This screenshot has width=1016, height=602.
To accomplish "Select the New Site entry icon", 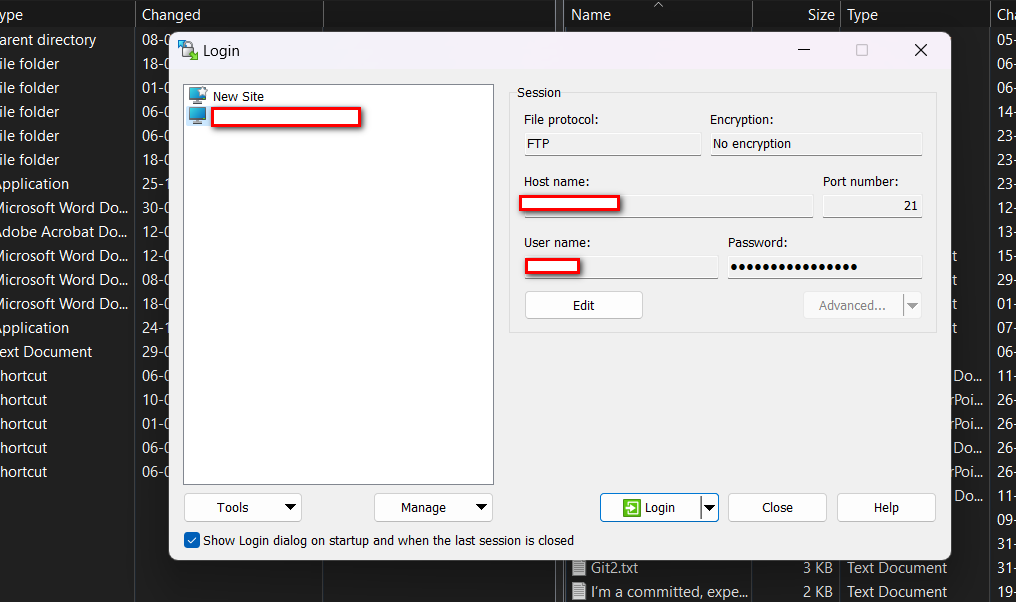I will click(x=196, y=96).
